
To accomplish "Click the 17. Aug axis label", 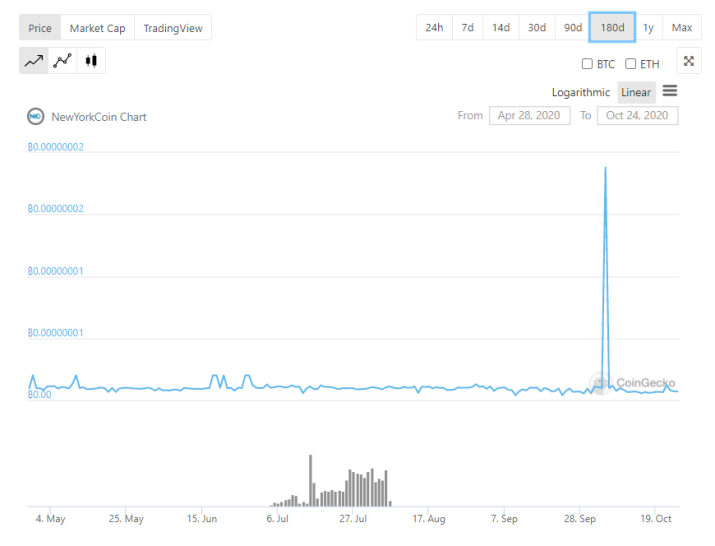I will (x=429, y=519).
